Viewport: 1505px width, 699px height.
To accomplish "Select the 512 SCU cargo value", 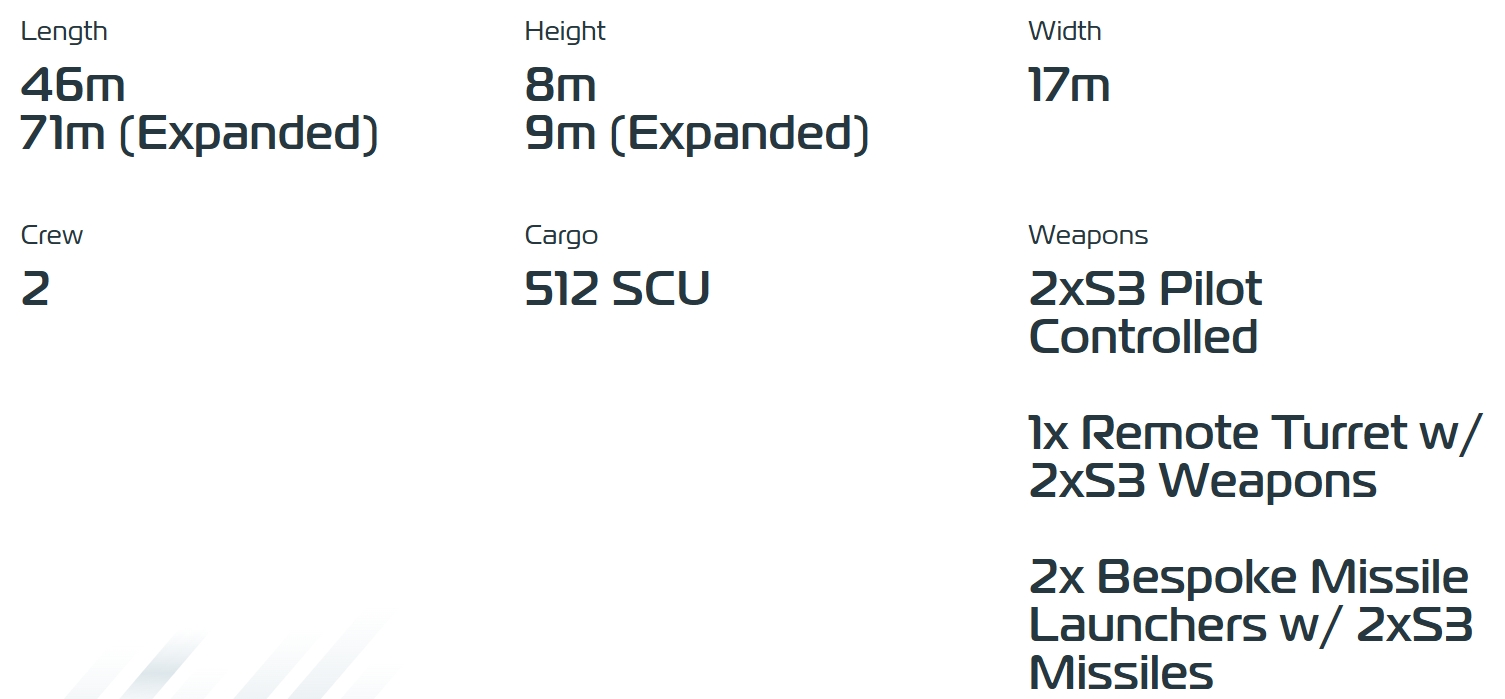I will pyautogui.click(x=617, y=290).
